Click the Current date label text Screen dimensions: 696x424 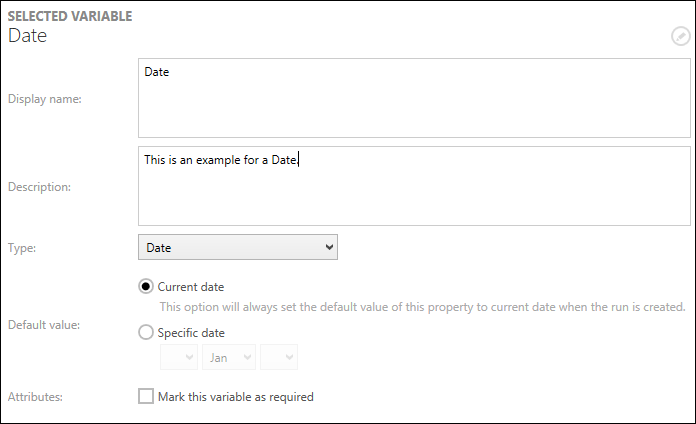click(x=191, y=287)
